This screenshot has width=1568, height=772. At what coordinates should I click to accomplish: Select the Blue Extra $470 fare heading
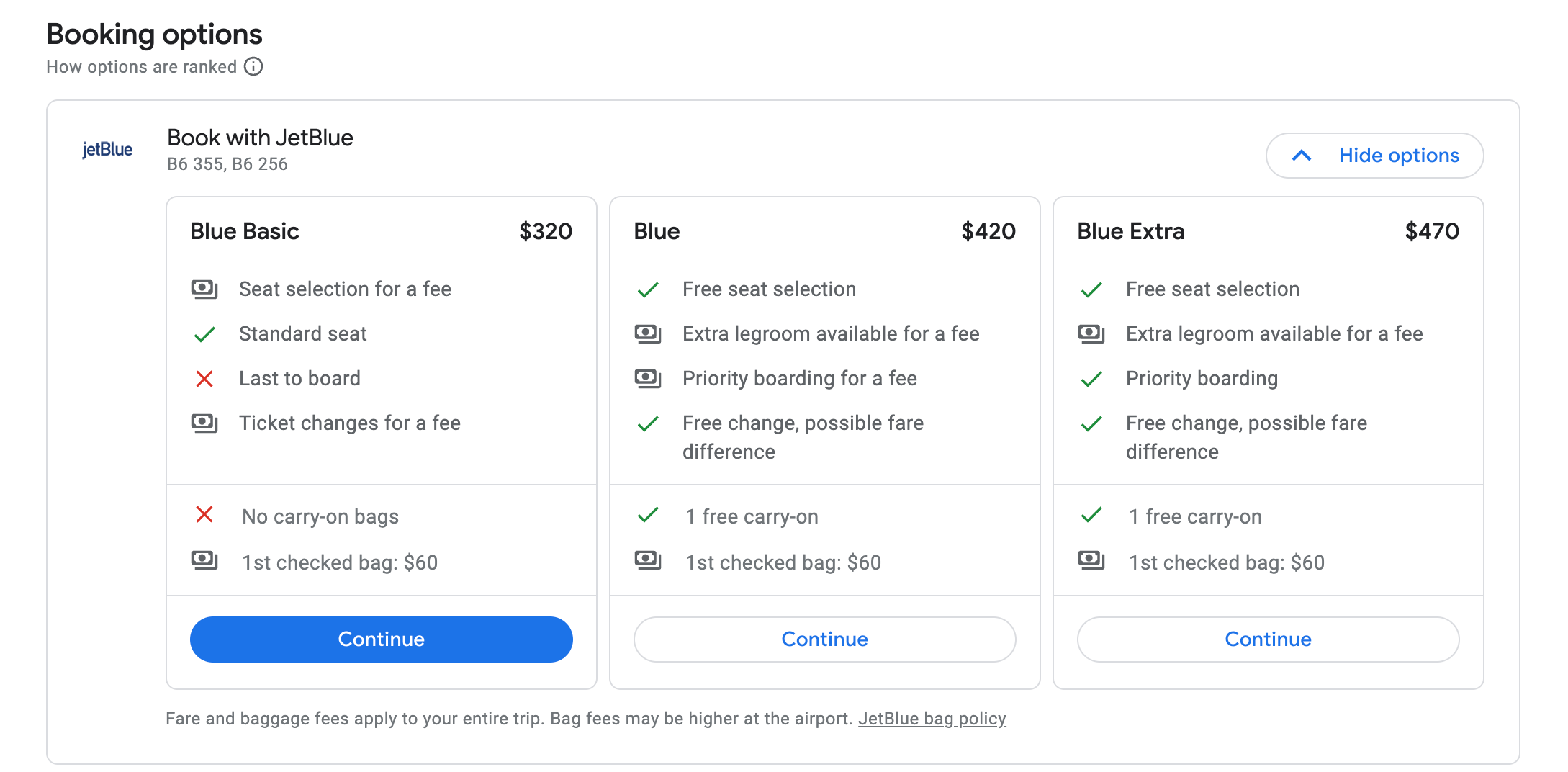[1130, 231]
